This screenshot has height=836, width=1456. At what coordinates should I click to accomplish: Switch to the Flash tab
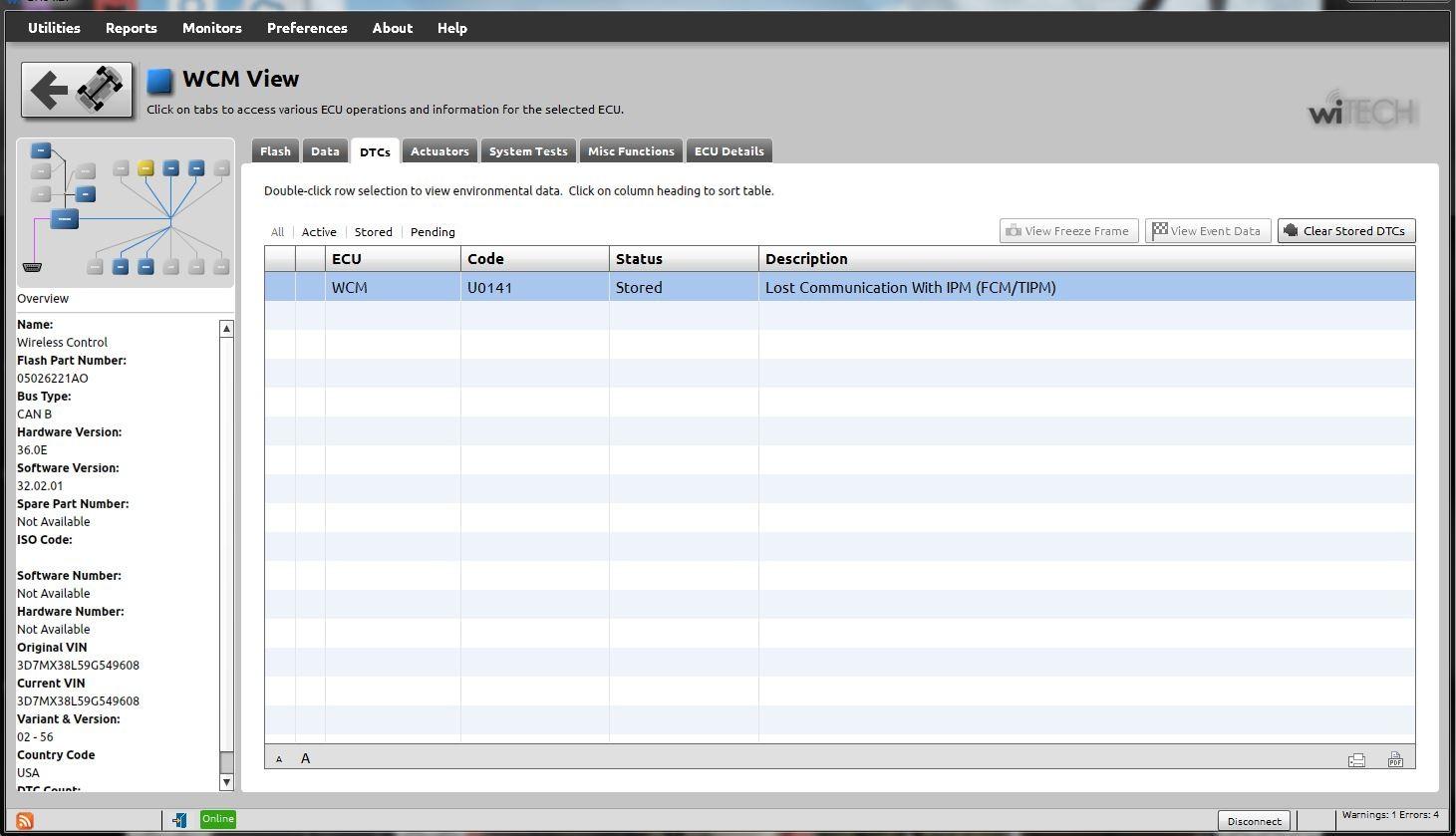point(275,151)
